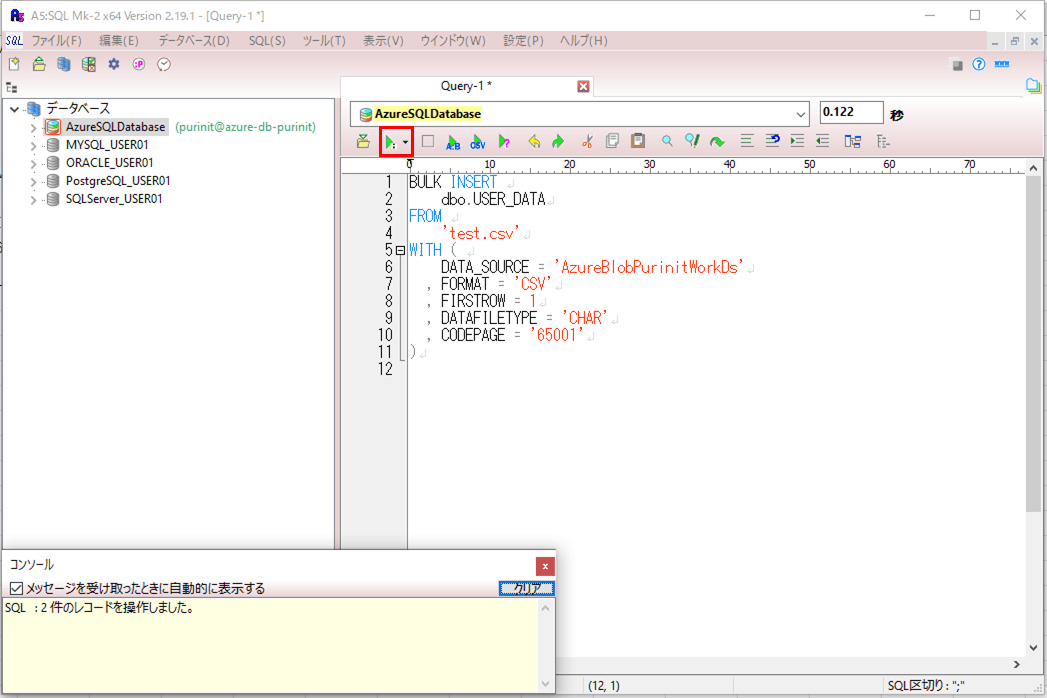1047x698 pixels.
Task: Click the blue ruler icon at top right
Action: (1002, 64)
